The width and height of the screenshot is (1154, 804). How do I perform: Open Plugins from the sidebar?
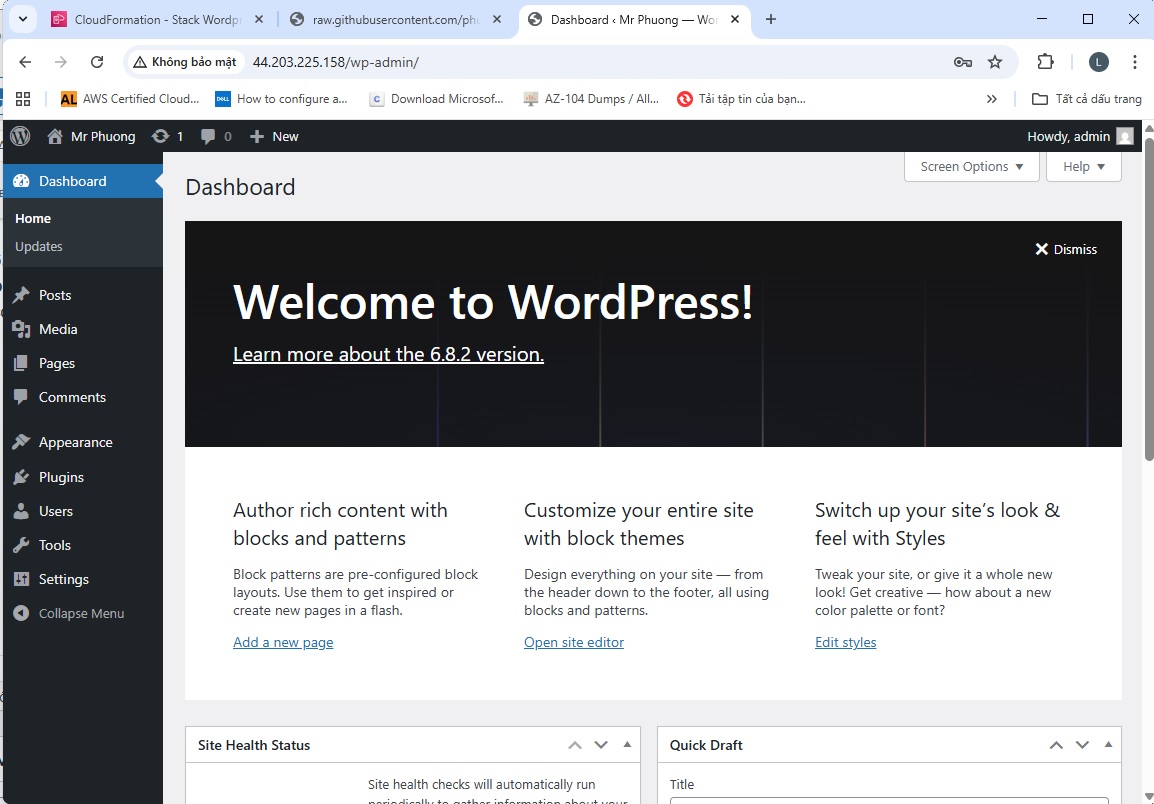tap(61, 477)
